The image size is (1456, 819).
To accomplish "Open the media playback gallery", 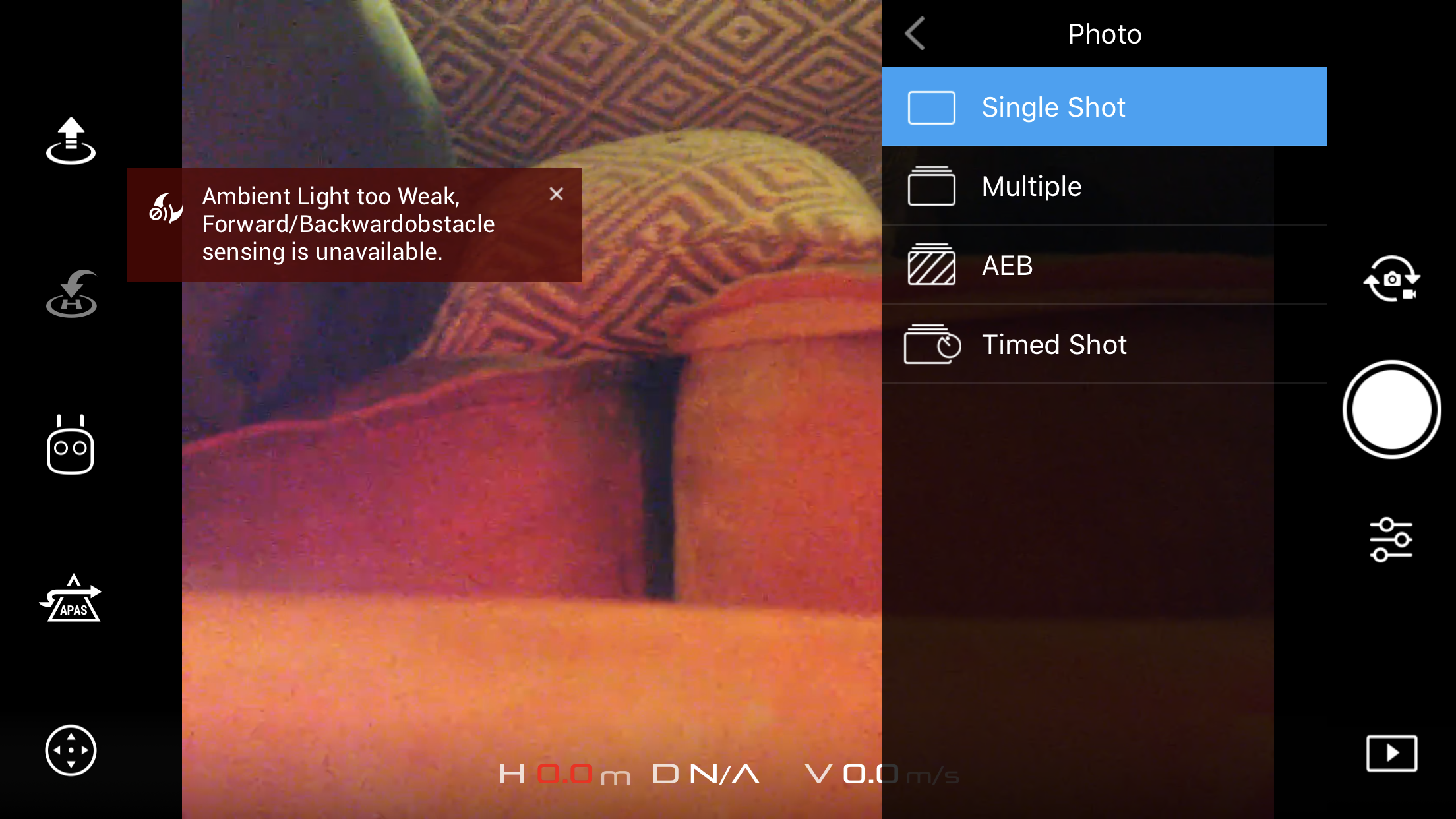I will point(1391,753).
